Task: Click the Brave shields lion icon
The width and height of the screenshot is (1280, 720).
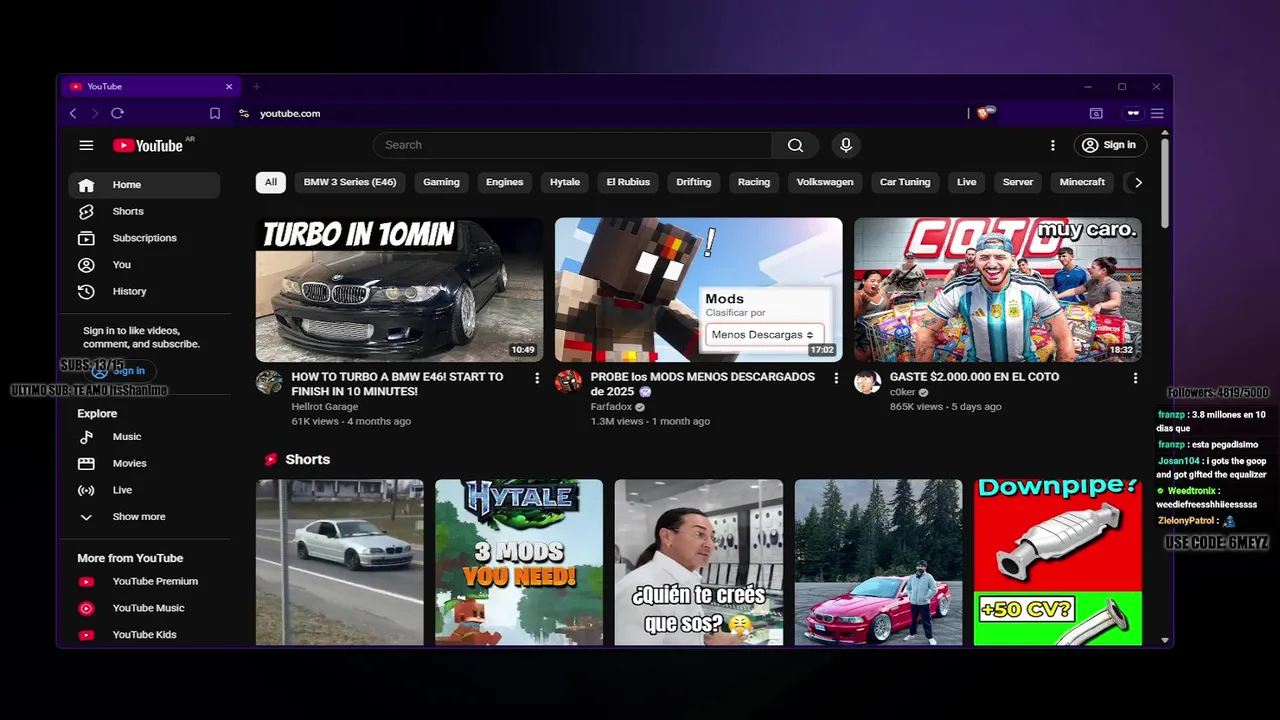Action: click(982, 113)
